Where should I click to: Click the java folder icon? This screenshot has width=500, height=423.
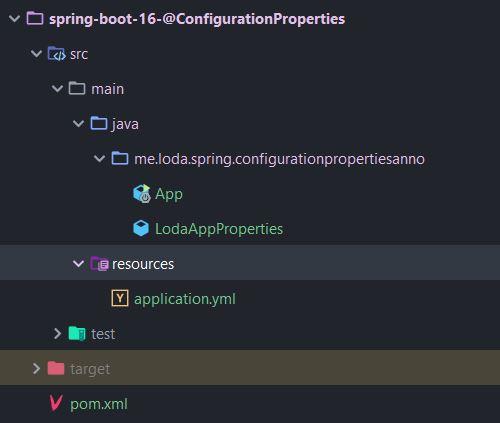coord(99,124)
